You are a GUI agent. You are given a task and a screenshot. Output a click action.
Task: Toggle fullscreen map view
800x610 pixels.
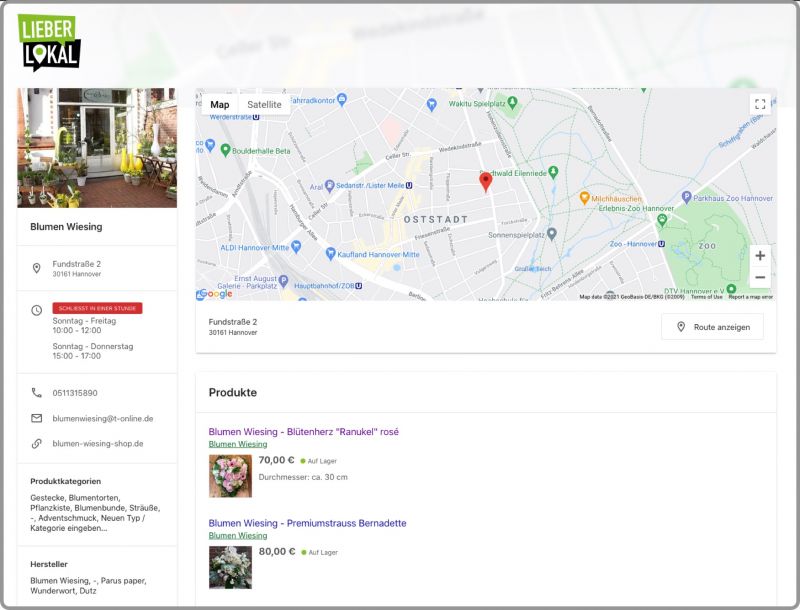click(760, 105)
